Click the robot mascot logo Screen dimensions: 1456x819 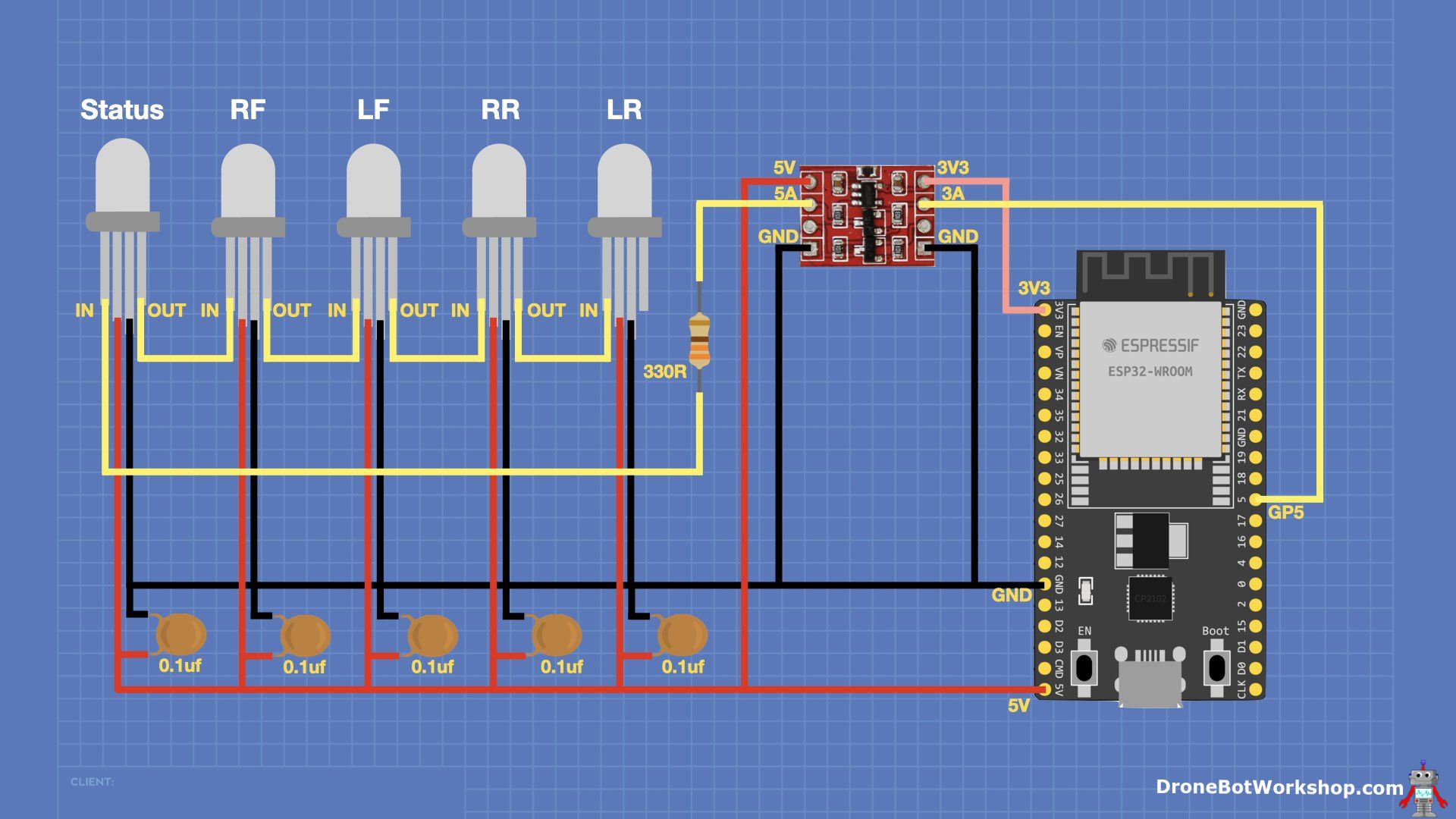[1423, 789]
